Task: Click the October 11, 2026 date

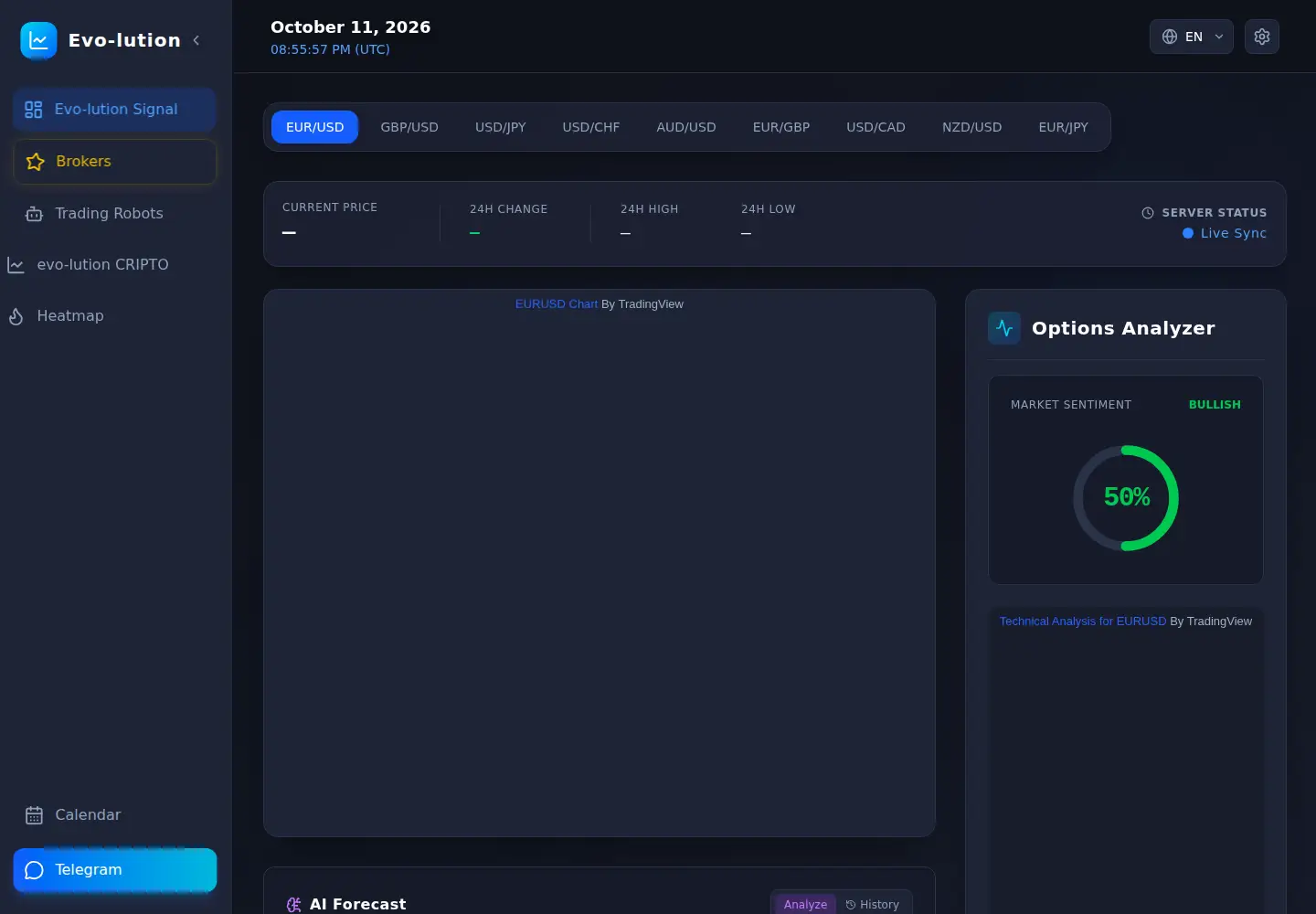Action: tap(351, 27)
